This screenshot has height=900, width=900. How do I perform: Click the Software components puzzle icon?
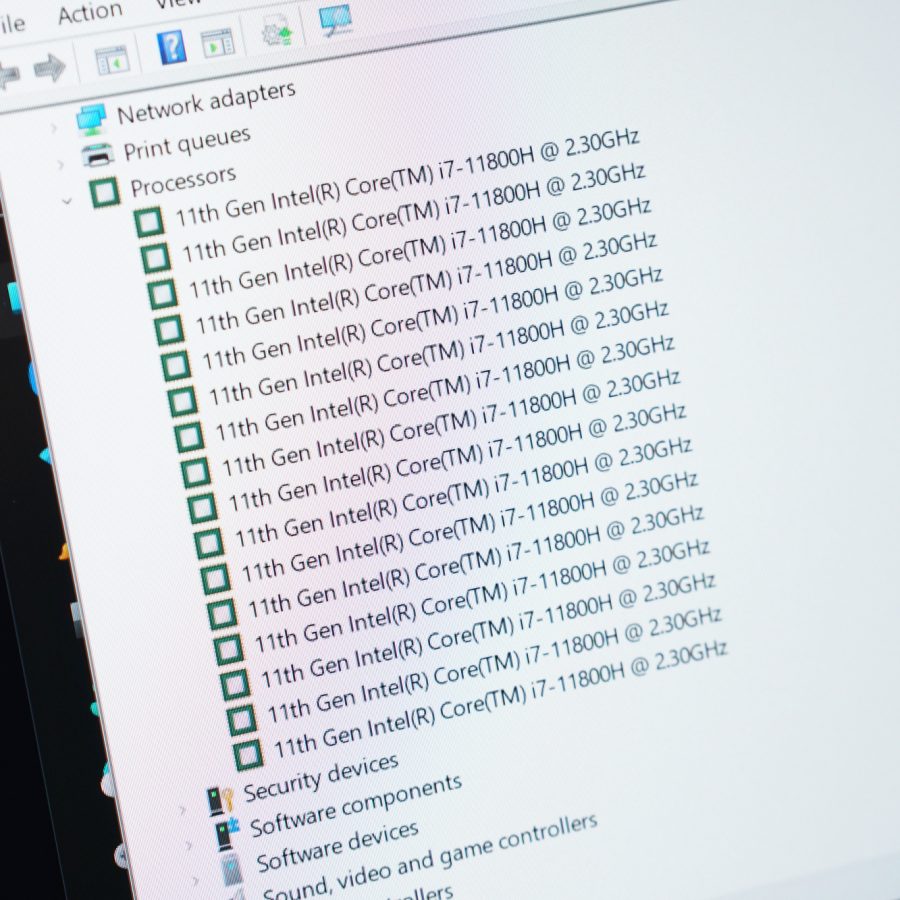click(x=227, y=834)
